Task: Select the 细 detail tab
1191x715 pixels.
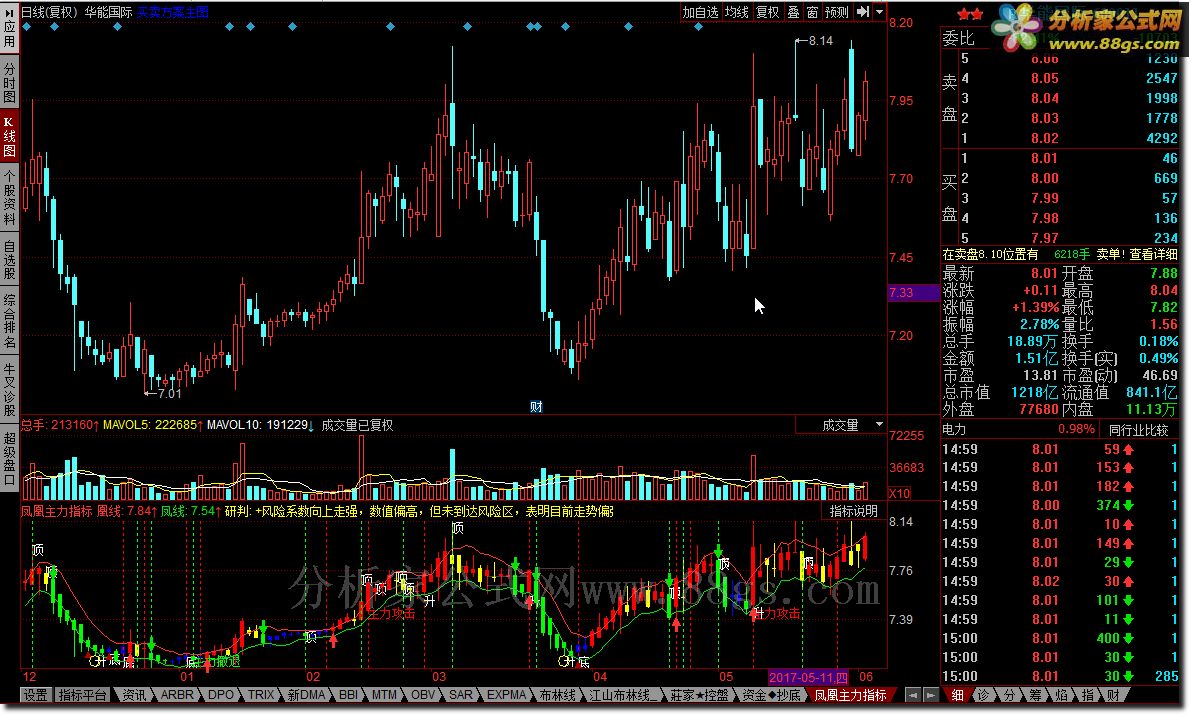Action: [957, 694]
